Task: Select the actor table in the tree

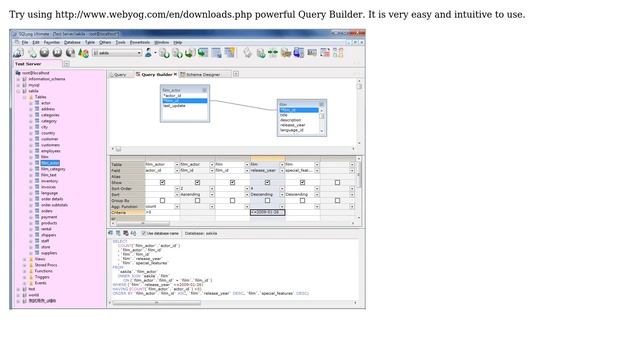Action: point(46,103)
